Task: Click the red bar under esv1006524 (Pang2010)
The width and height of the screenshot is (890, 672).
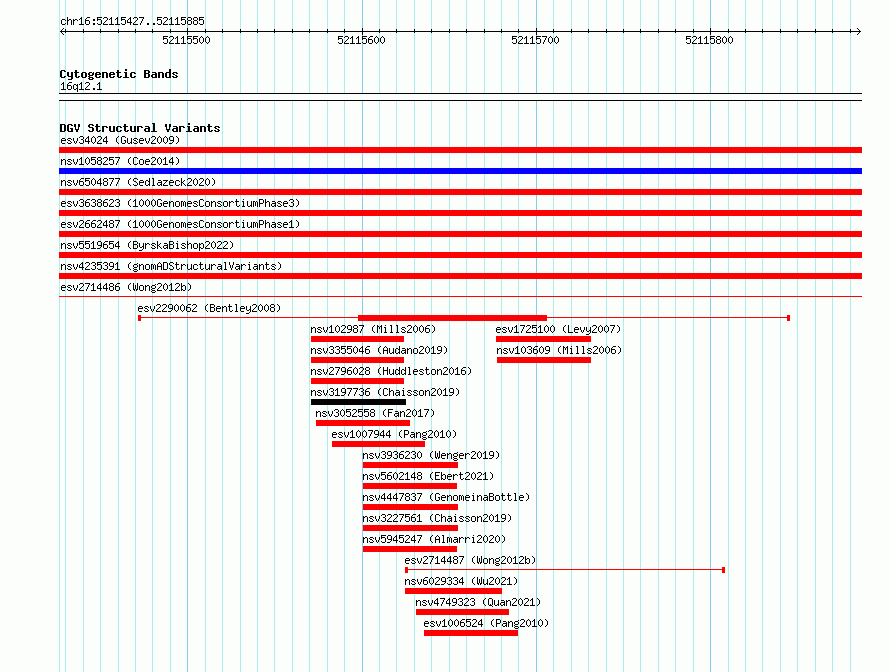Action: [471, 633]
